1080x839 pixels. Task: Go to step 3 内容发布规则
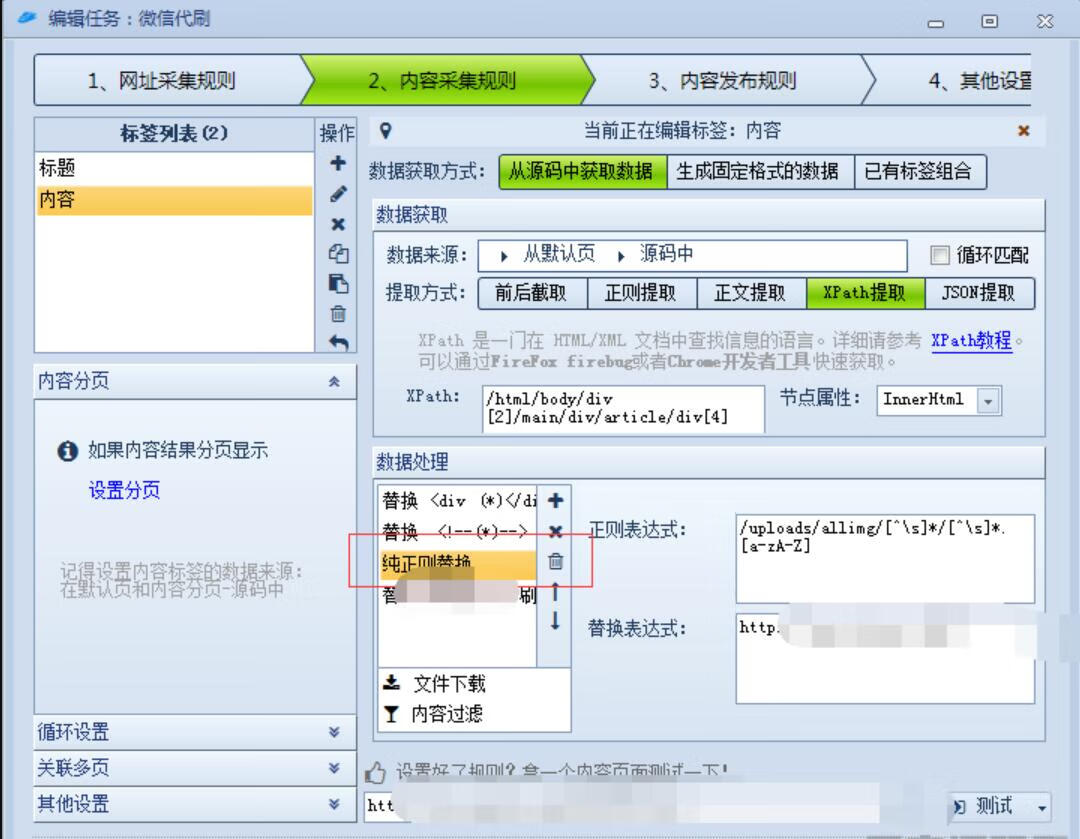(x=725, y=81)
